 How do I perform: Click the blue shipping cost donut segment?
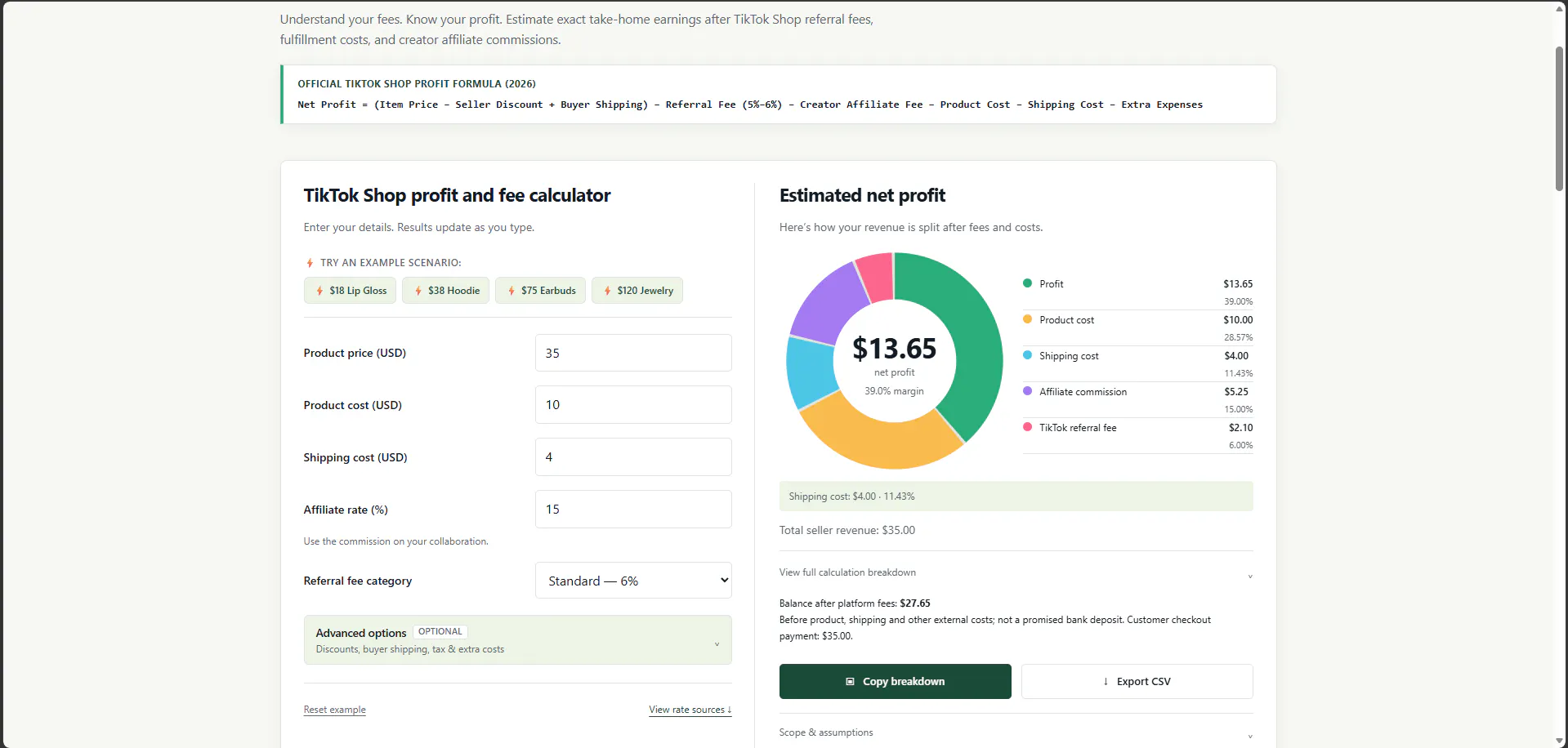(x=810, y=372)
